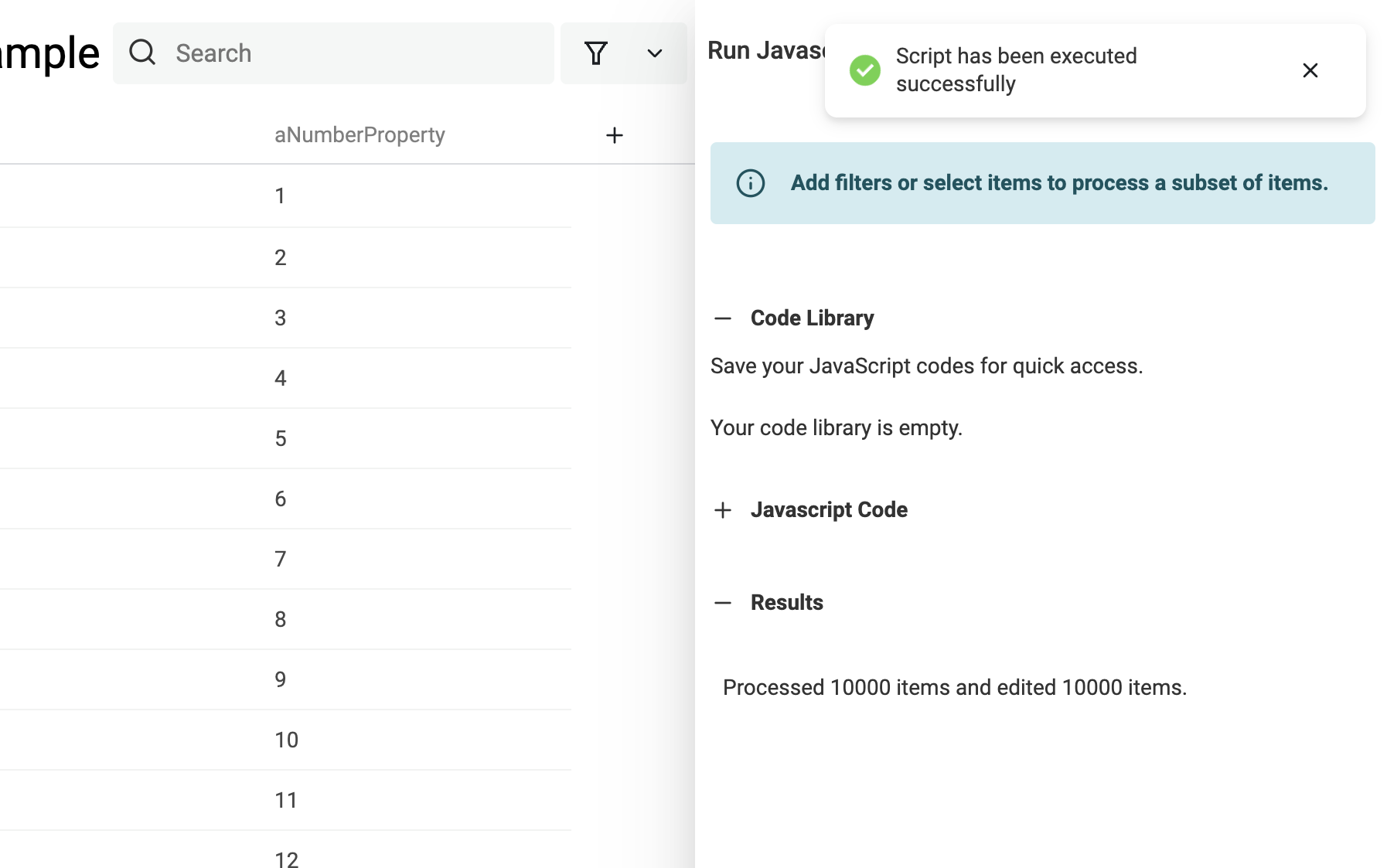Click the cell containing 10
This screenshot has width=1387, height=868.
pos(286,740)
